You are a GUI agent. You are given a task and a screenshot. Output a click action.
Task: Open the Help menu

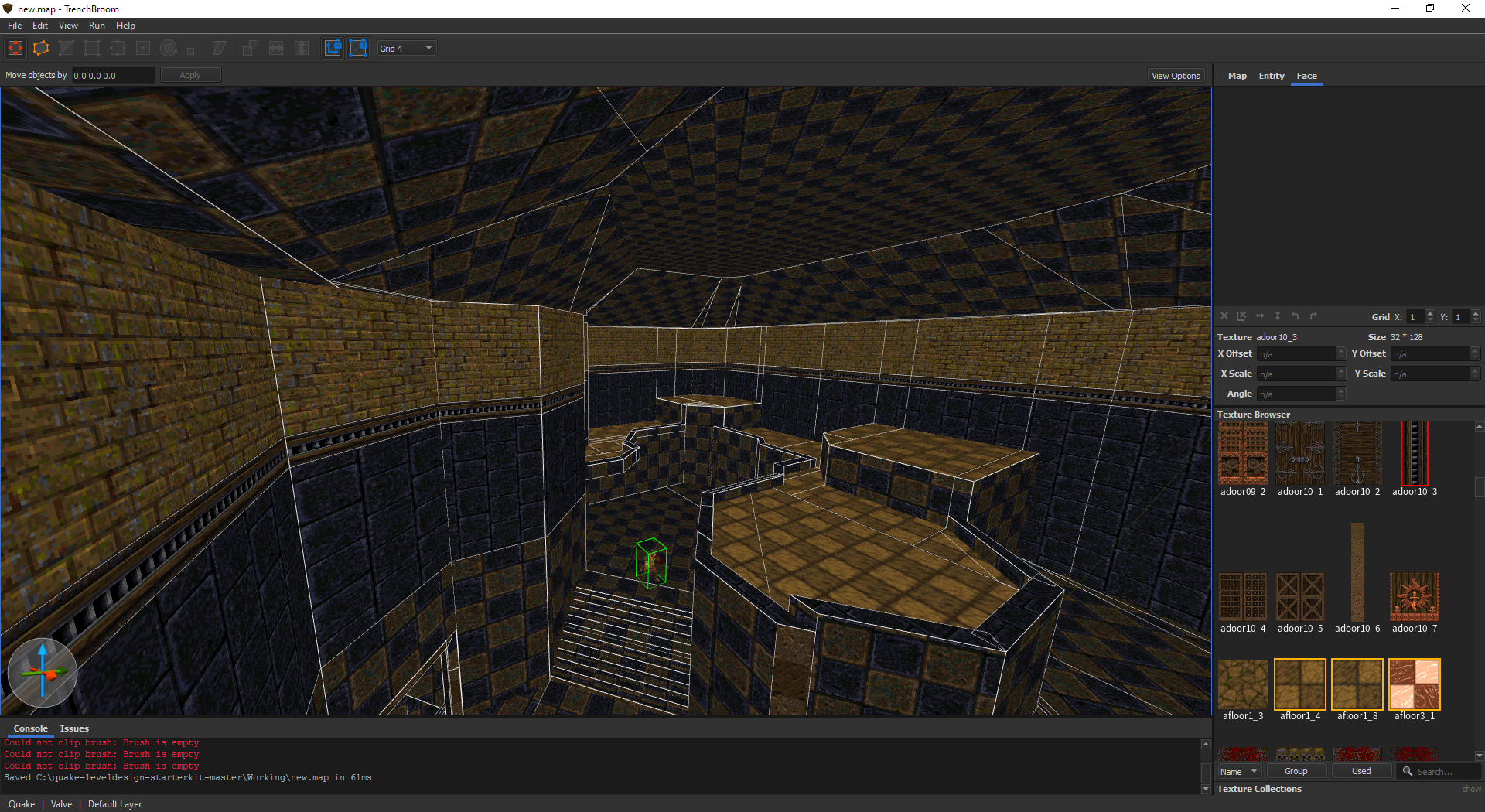click(x=125, y=26)
